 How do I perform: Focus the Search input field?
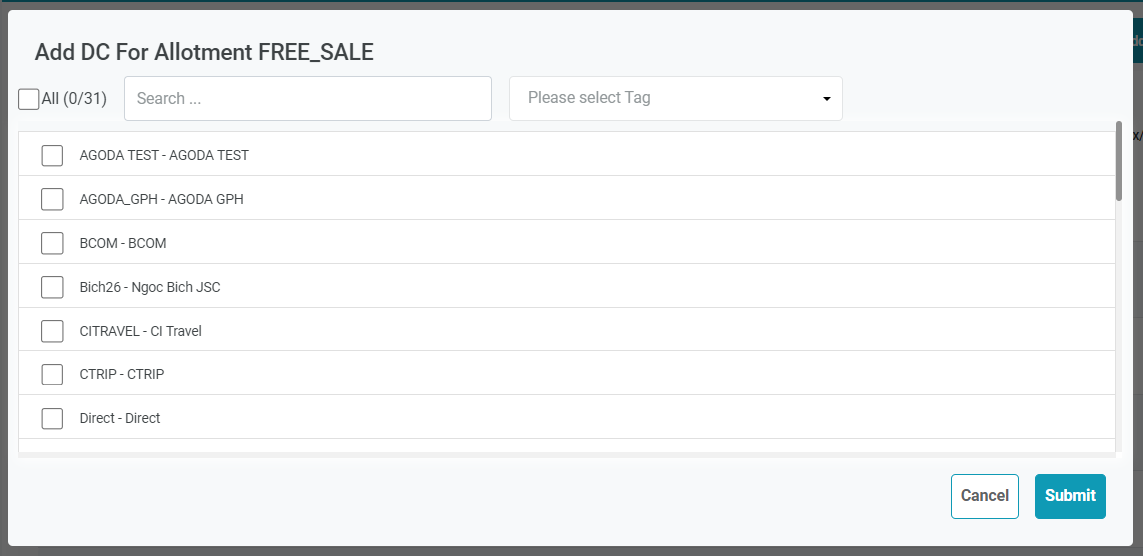click(307, 99)
